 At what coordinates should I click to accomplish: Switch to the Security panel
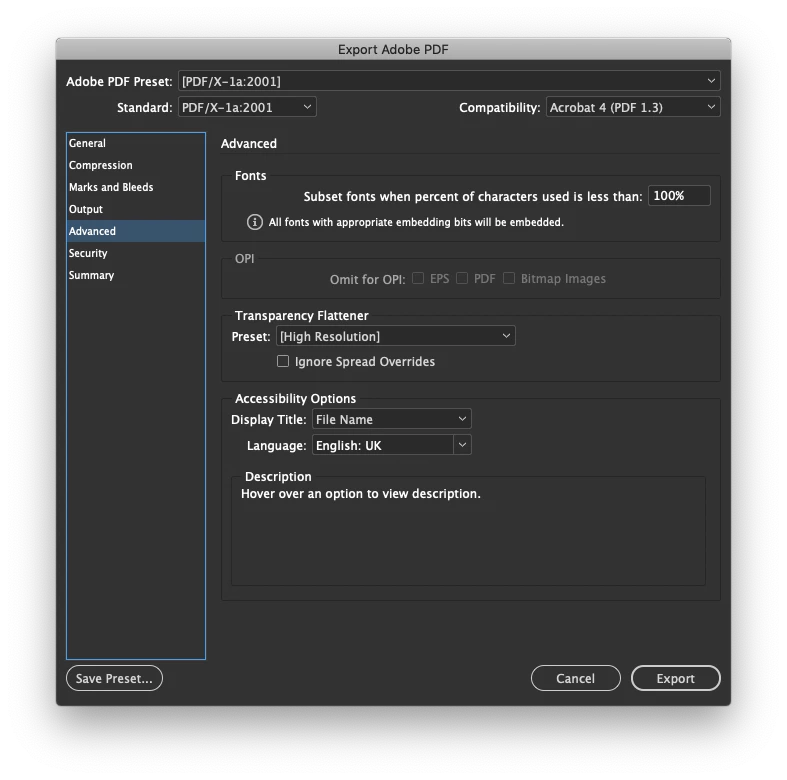(136, 253)
